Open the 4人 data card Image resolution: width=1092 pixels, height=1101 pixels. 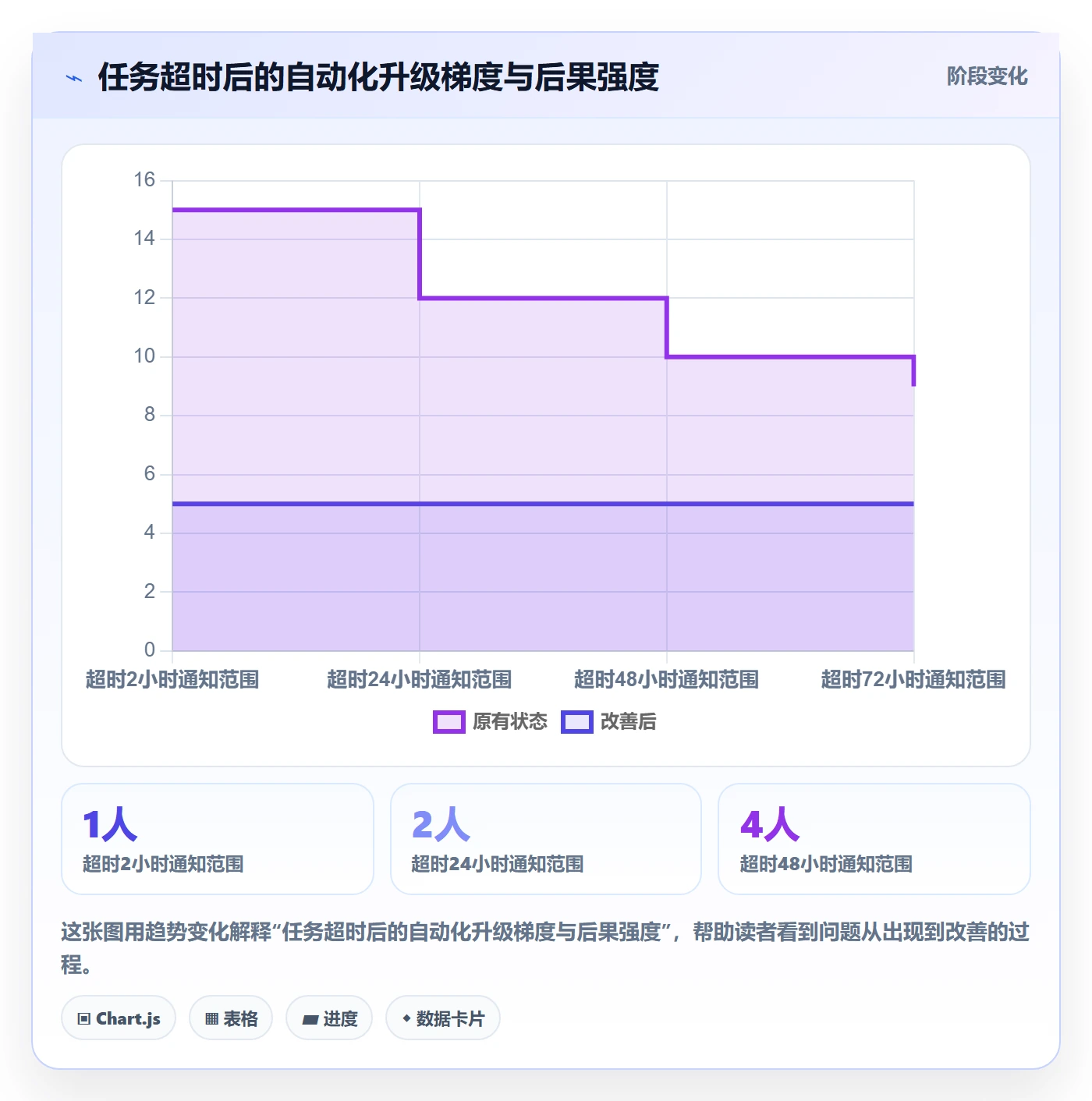874,839
